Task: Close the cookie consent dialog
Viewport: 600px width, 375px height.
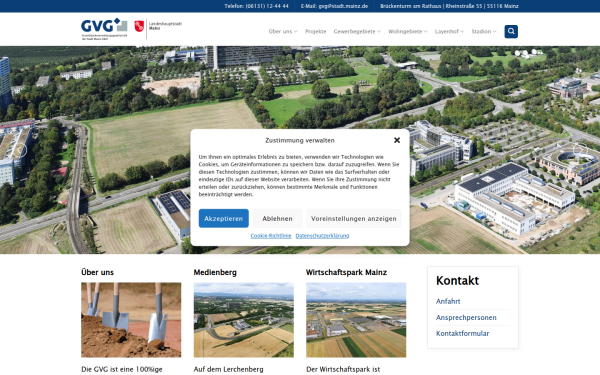Action: click(397, 140)
